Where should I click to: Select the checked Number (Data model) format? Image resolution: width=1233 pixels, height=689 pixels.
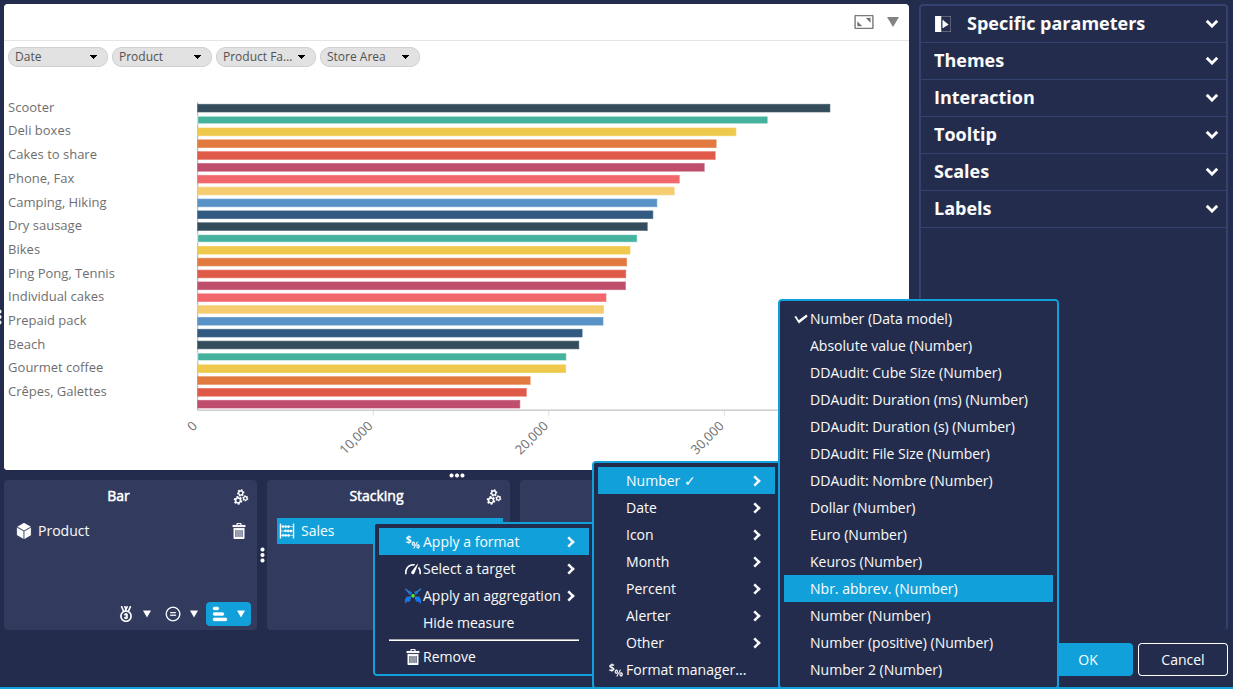(x=880, y=319)
